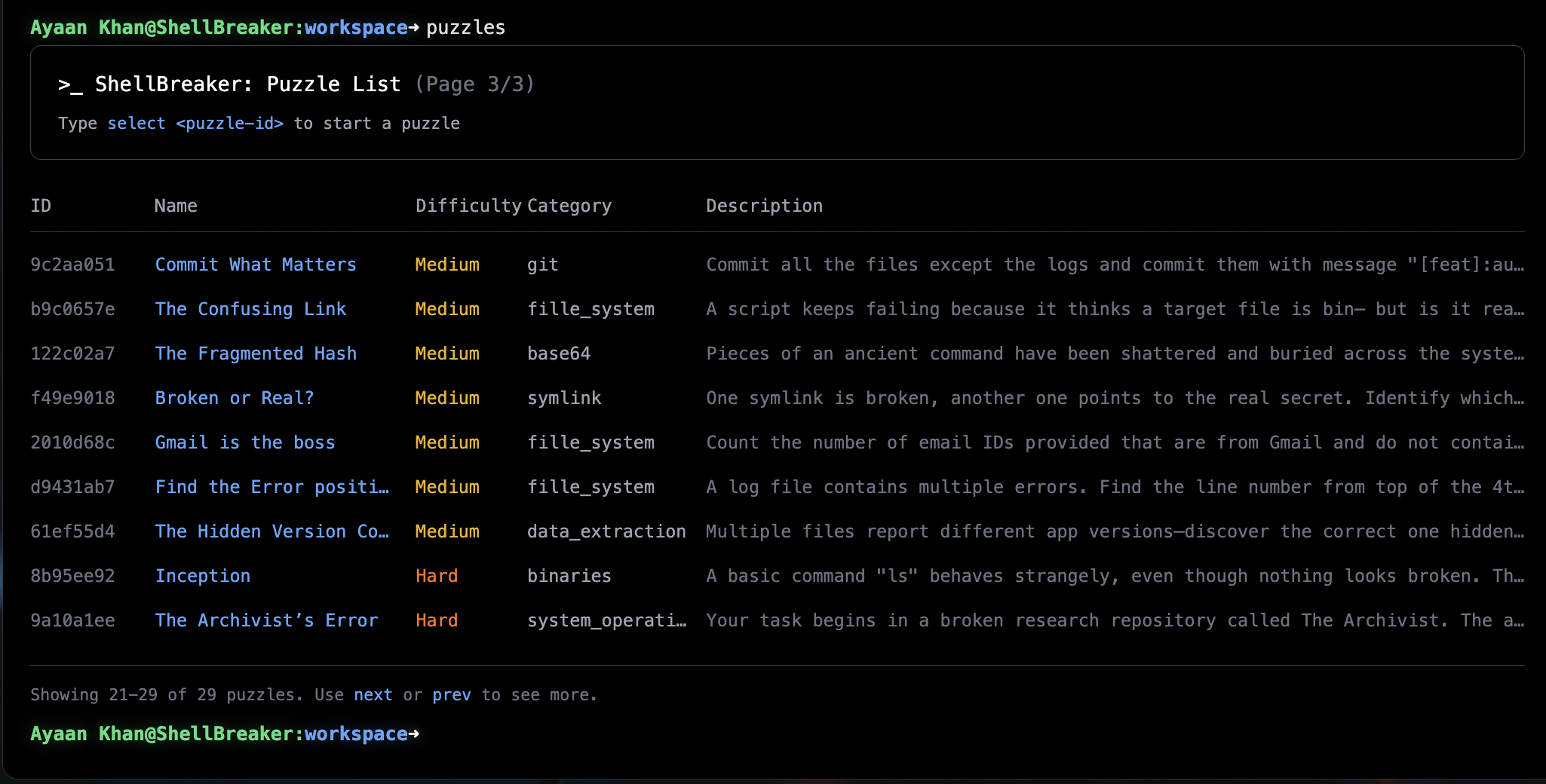Click the Gmail is the boss puzzle

coord(244,443)
